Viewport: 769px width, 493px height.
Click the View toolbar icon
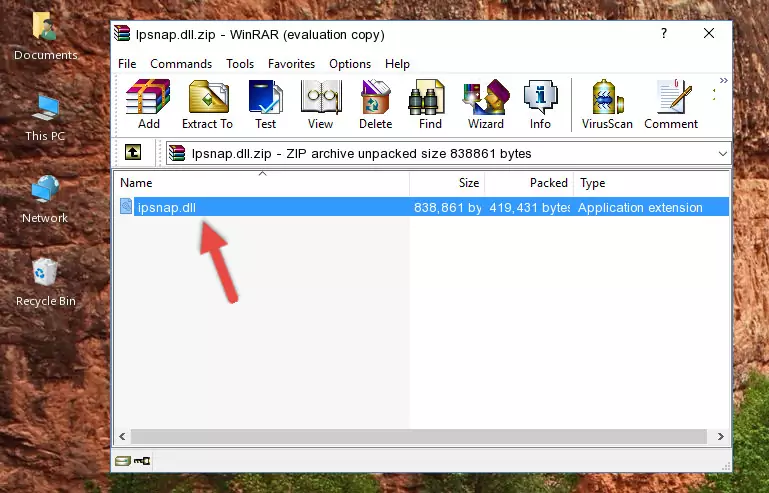point(321,104)
